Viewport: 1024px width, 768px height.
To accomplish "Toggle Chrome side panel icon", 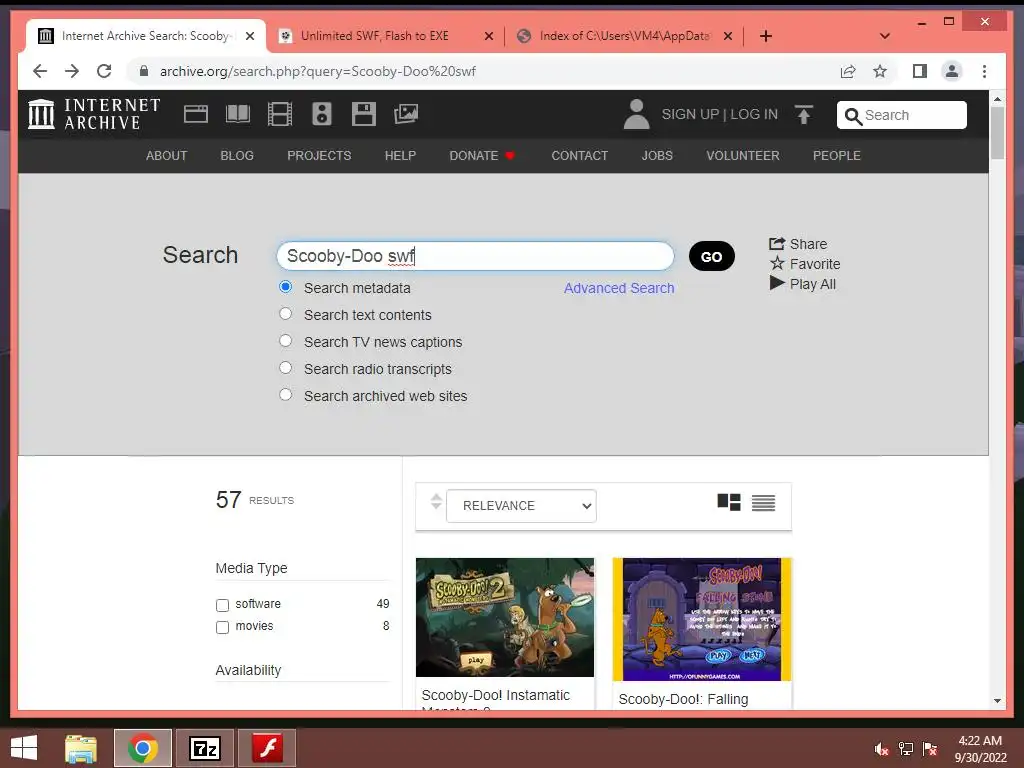I will [920, 71].
